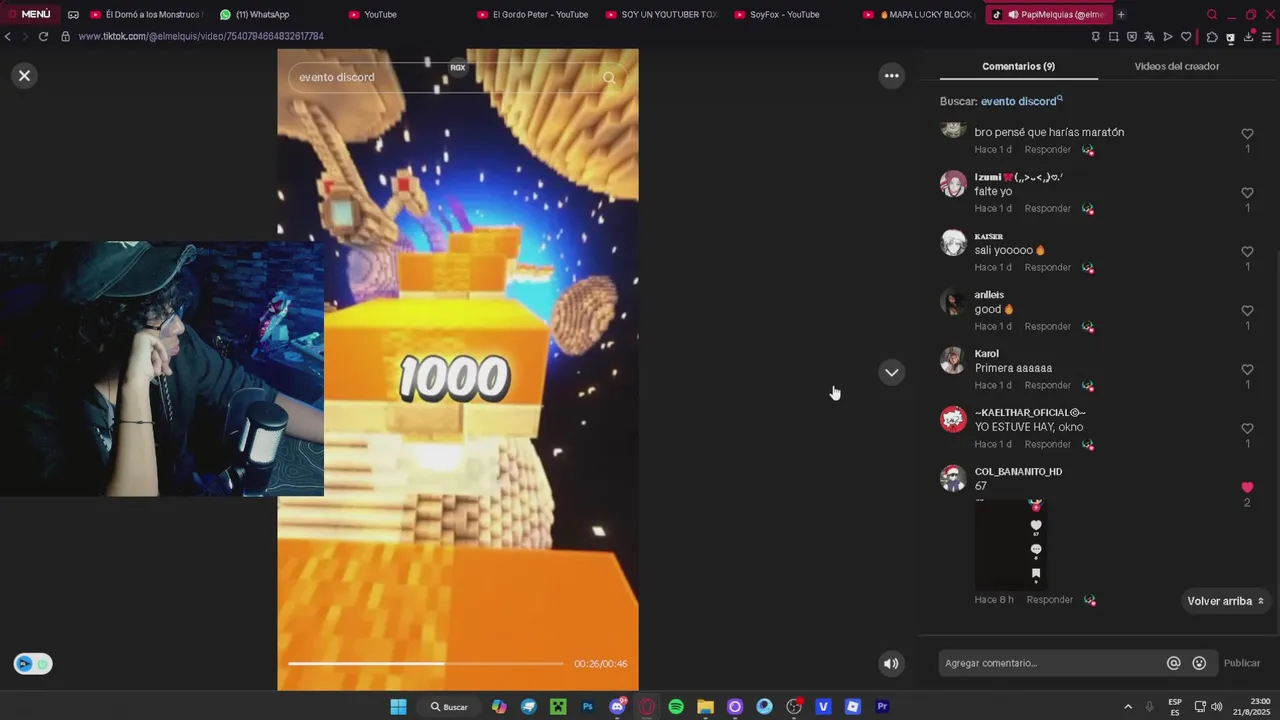Viewport: 1280px width, 720px height.
Task: Open File Explorer from the taskbar
Action: click(x=705, y=706)
